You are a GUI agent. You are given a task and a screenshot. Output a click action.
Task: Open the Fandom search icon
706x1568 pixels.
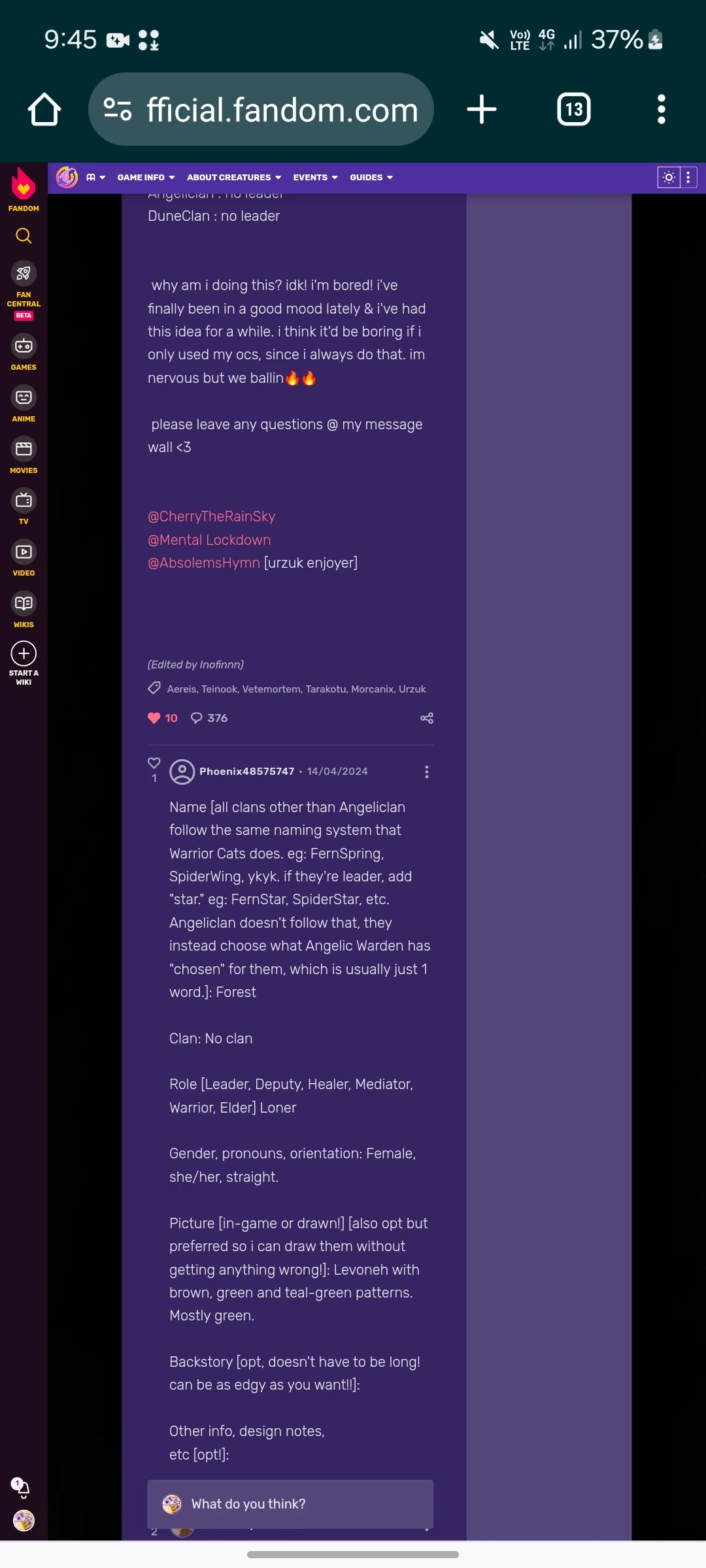(x=24, y=236)
